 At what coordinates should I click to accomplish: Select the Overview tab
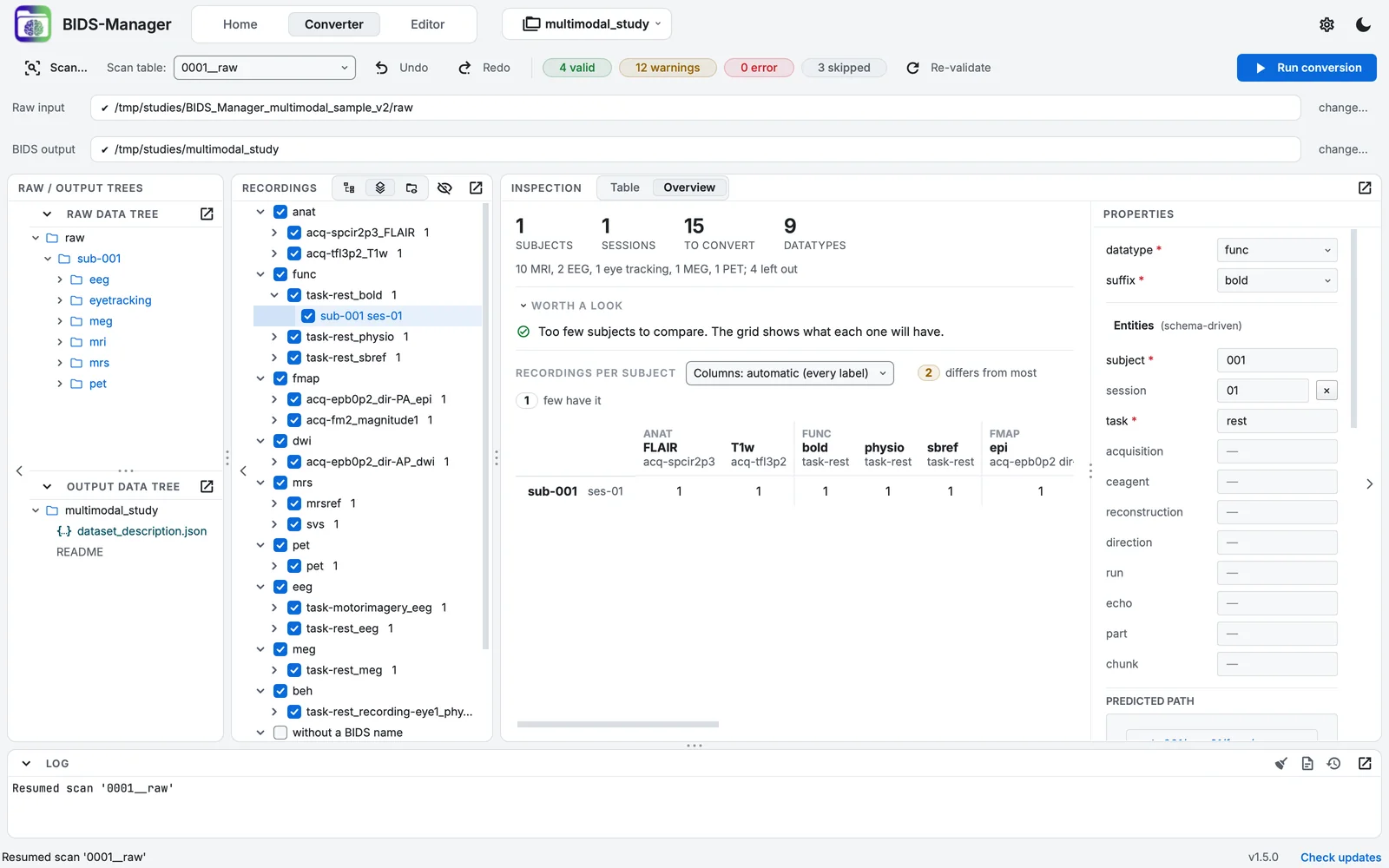click(x=689, y=187)
